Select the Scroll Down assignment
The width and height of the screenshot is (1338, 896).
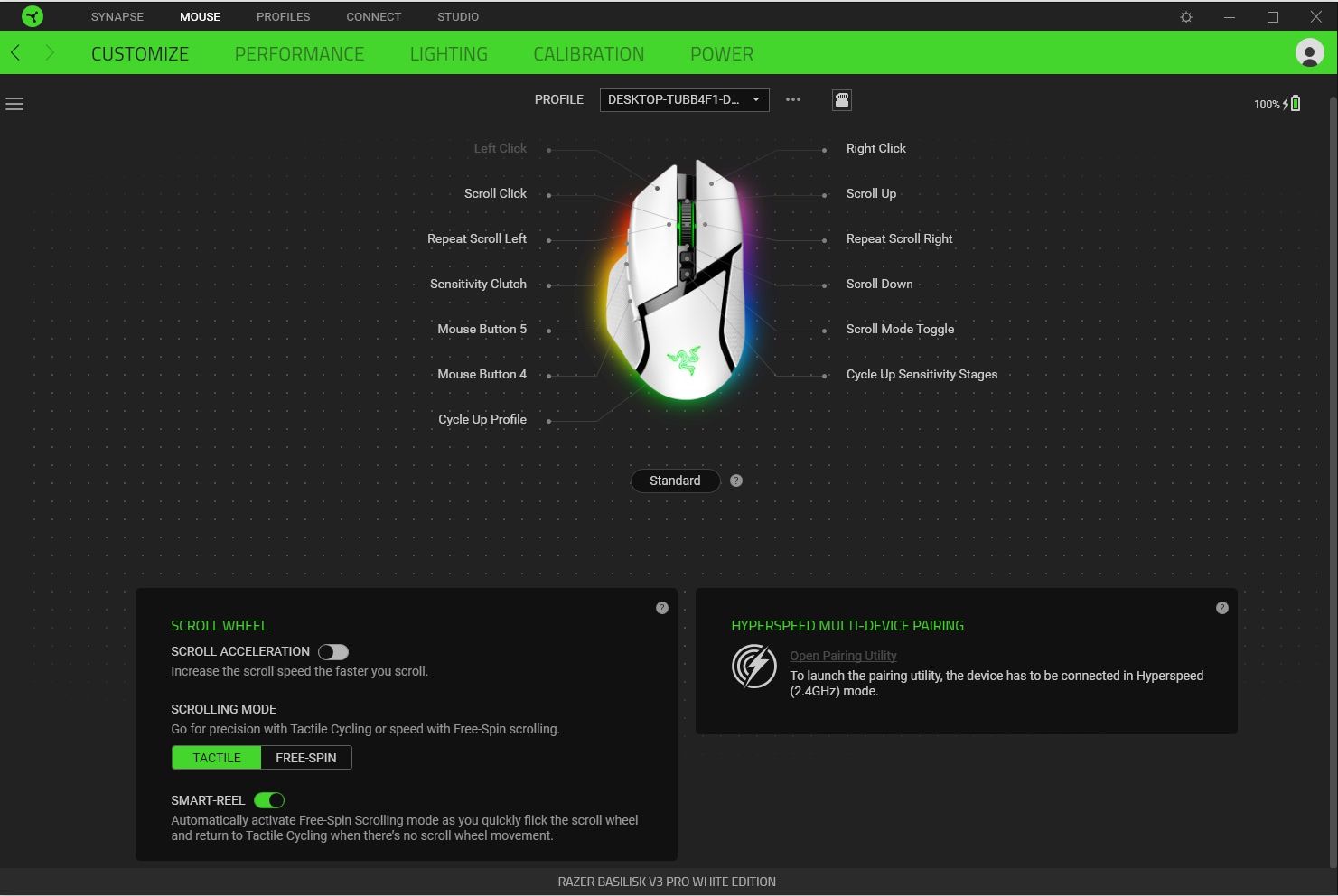pyautogui.click(x=879, y=284)
